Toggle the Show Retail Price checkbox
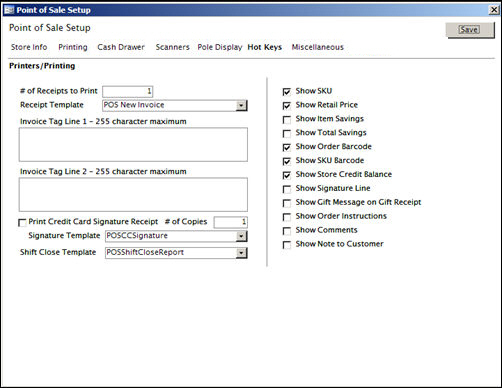This screenshot has width=502, height=388. point(287,106)
